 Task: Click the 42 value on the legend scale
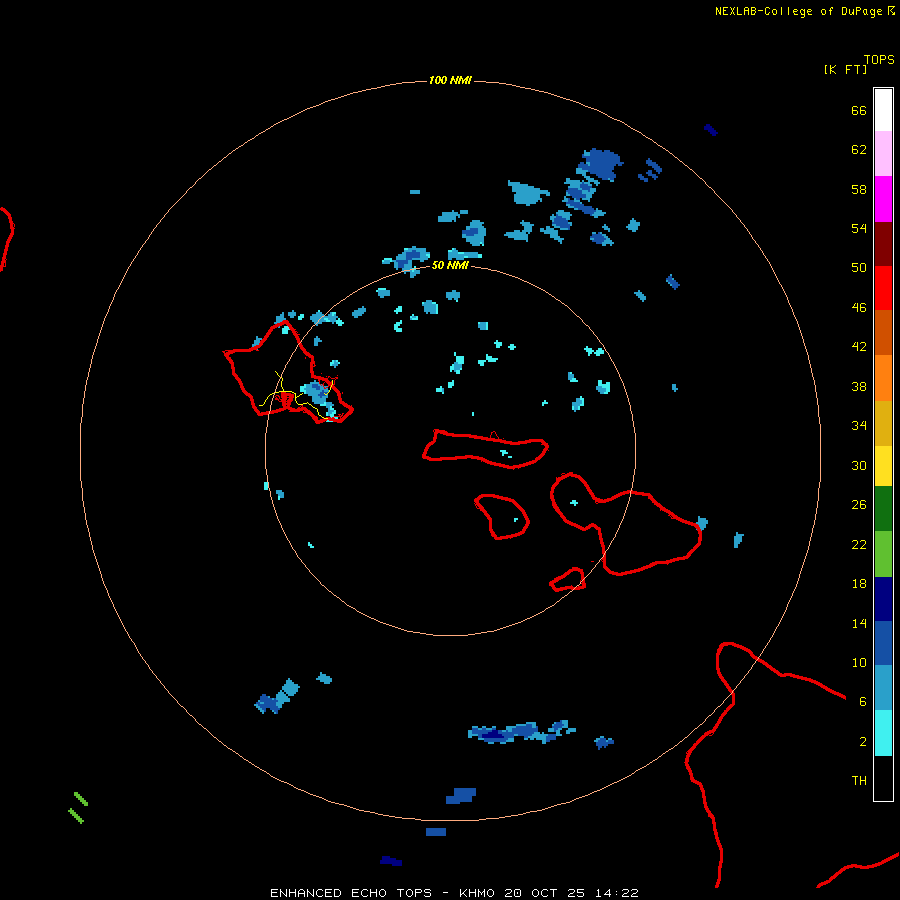click(x=859, y=346)
